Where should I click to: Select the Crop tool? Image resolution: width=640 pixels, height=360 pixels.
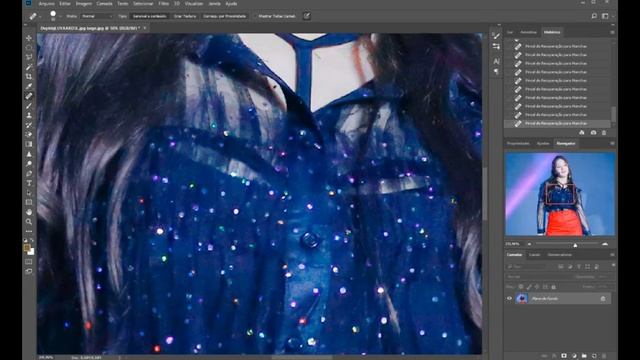[29, 76]
